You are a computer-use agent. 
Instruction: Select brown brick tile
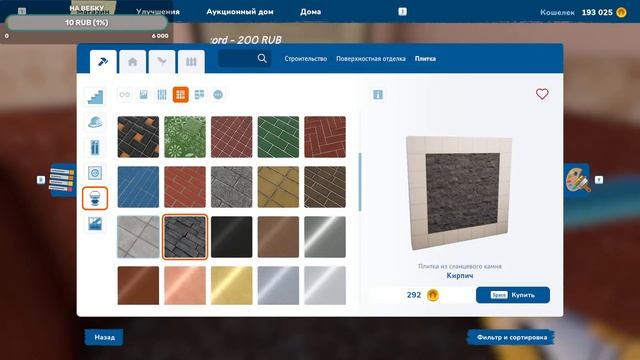tap(325, 187)
